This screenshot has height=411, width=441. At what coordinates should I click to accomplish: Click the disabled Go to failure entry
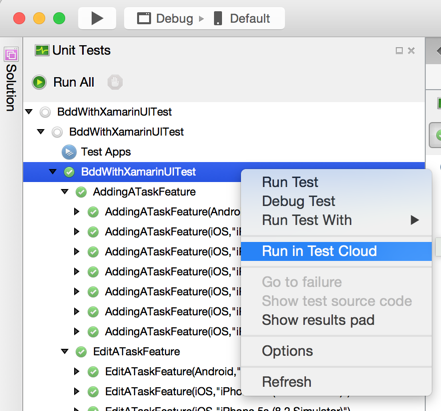click(x=336, y=282)
